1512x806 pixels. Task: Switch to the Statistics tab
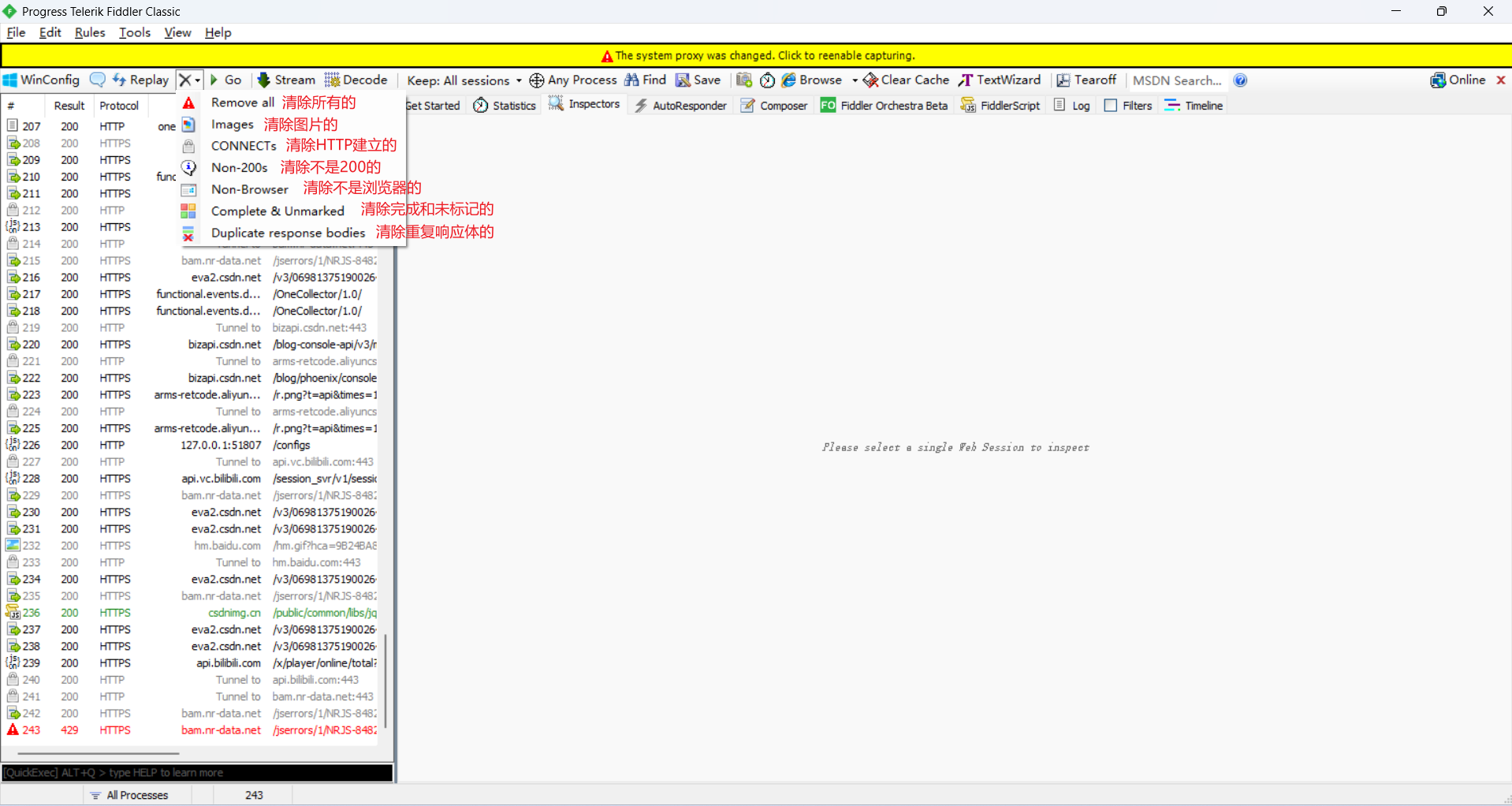(x=505, y=106)
